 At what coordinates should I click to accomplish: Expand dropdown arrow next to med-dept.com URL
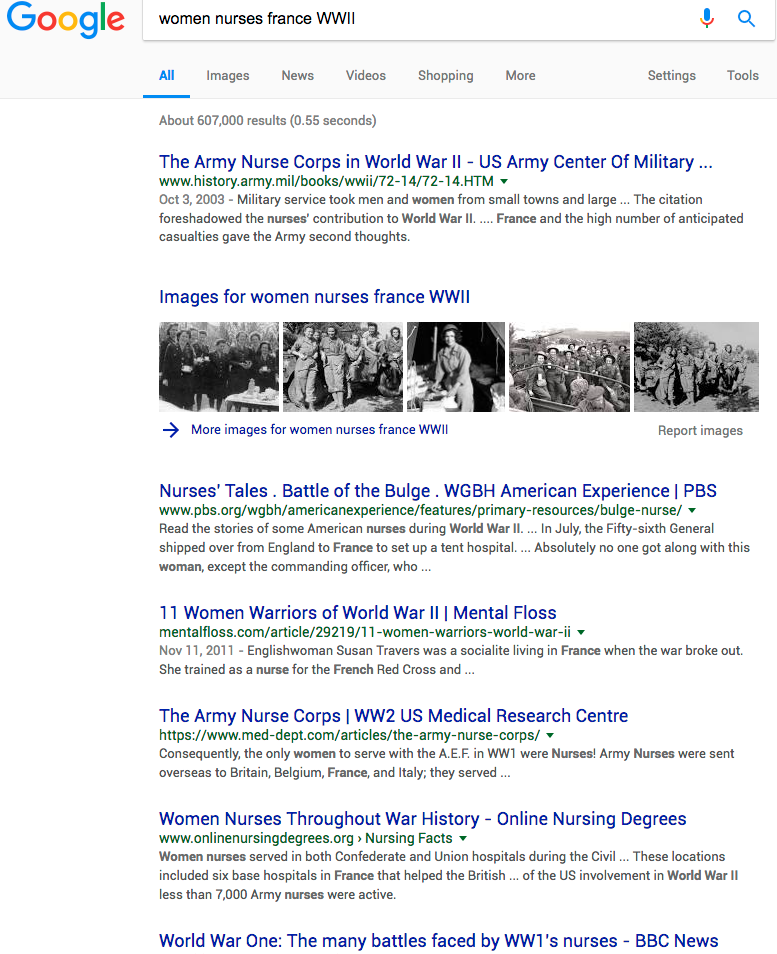550,736
